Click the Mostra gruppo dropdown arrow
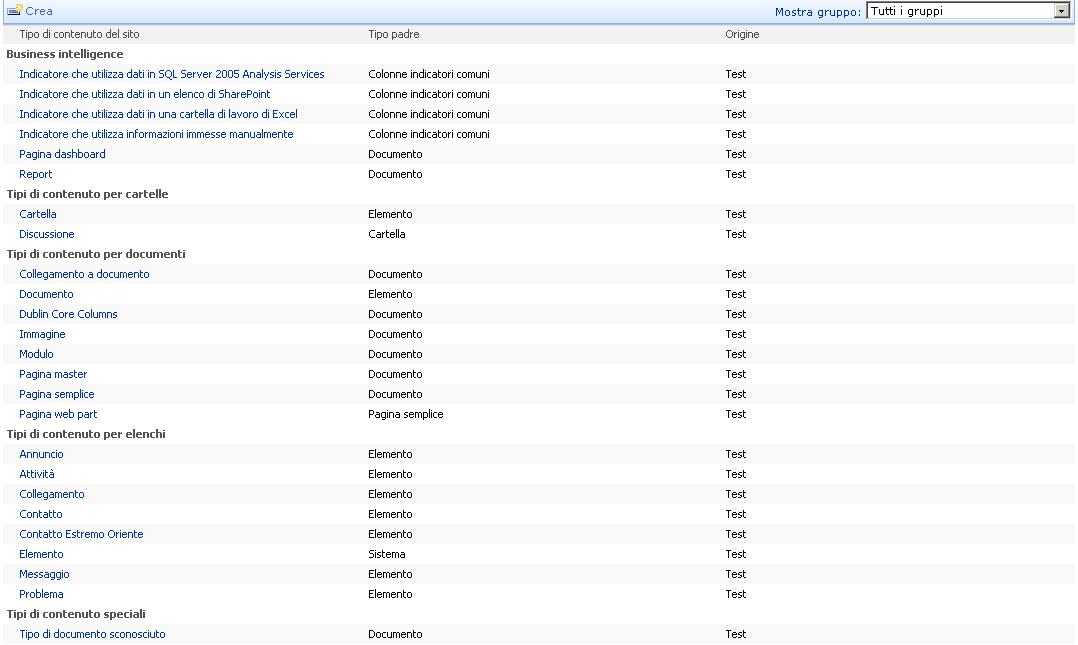Screen dimensions: 1078x645 pyautogui.click(x=1061, y=11)
